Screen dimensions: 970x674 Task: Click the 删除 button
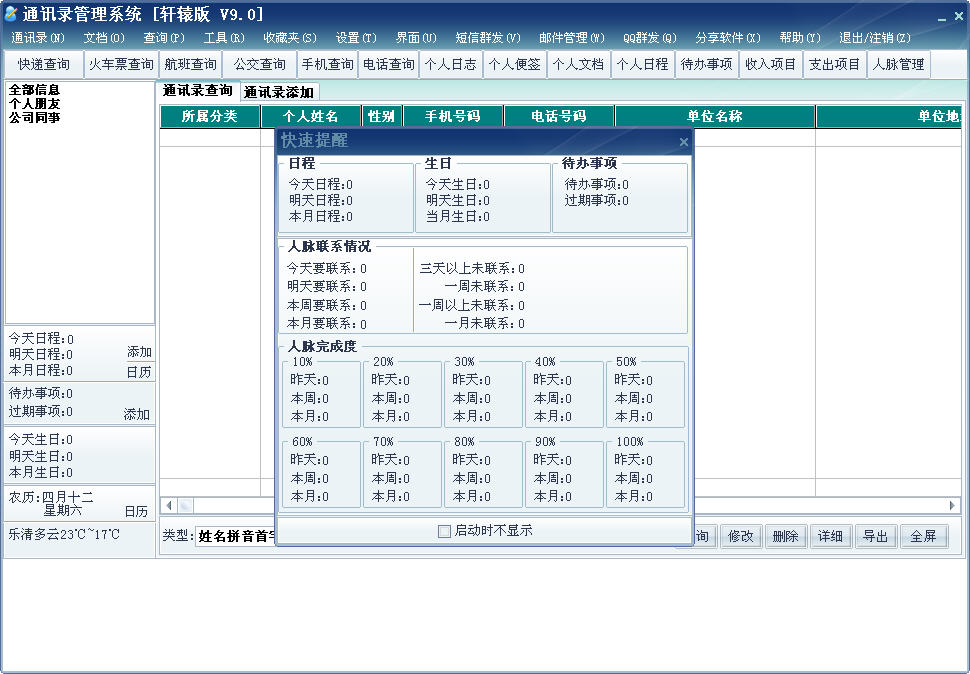(x=786, y=536)
